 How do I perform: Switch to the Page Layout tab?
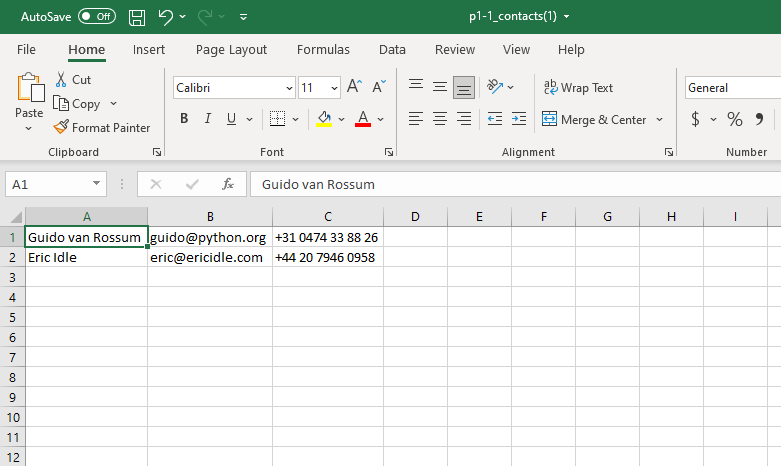231,49
